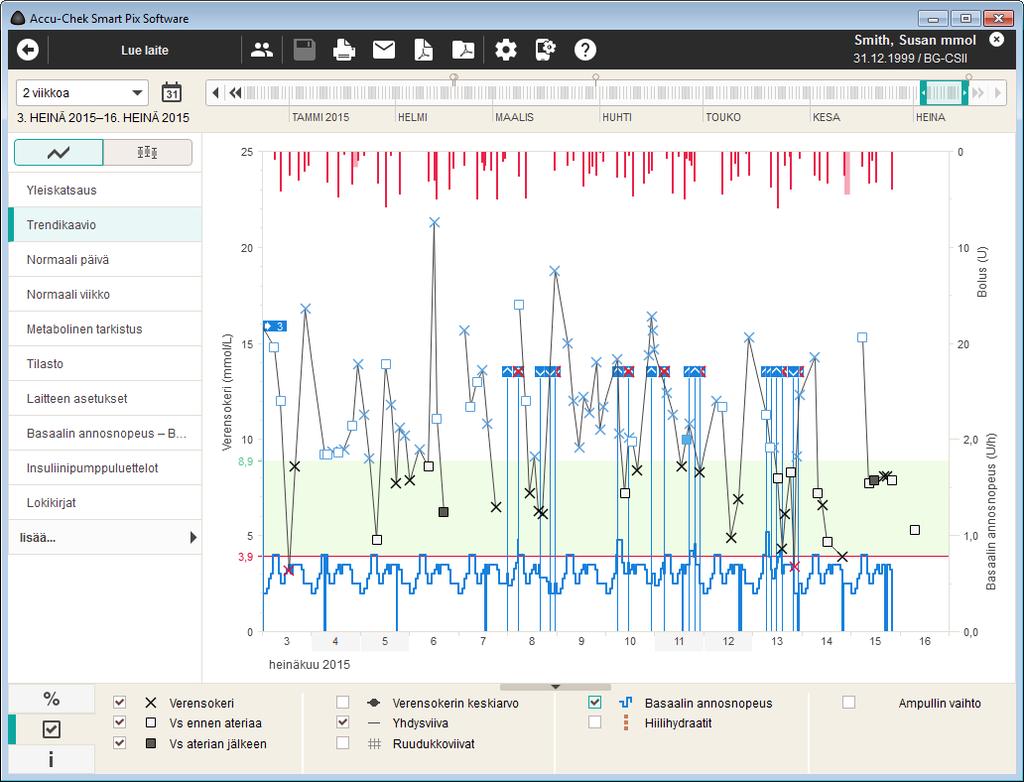Open the calendar date picker icon

point(172,93)
